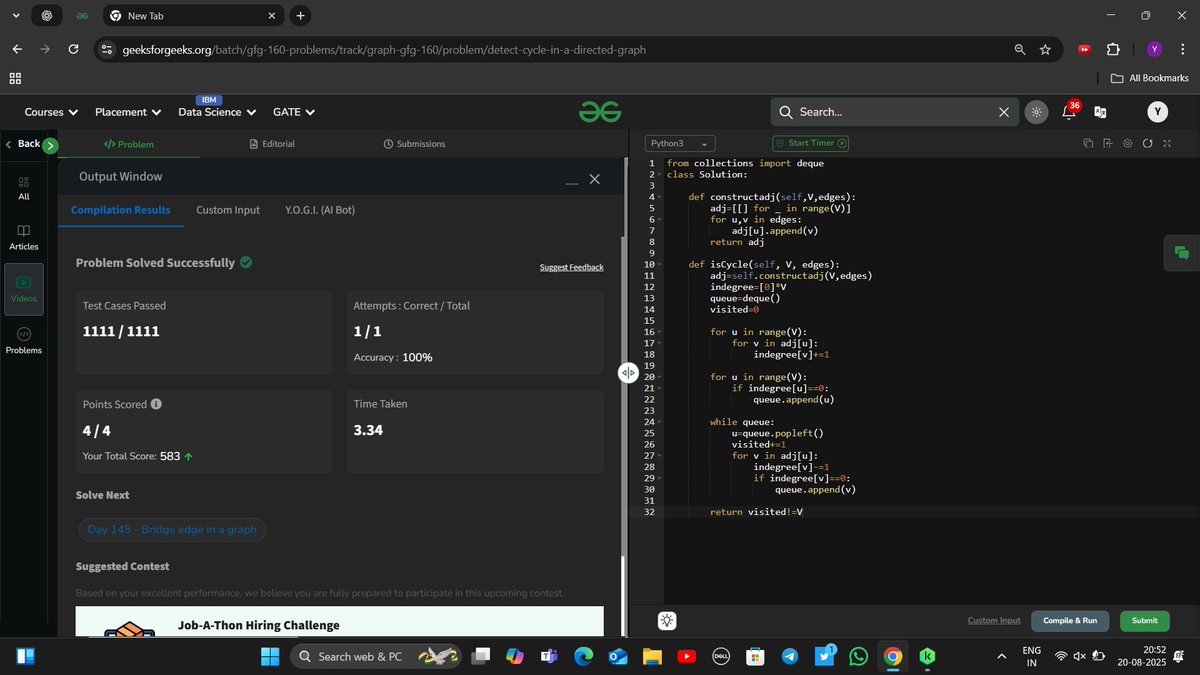The width and height of the screenshot is (1200, 675).
Task: Click the import code icon in editor toolbar
Action: (1107, 144)
